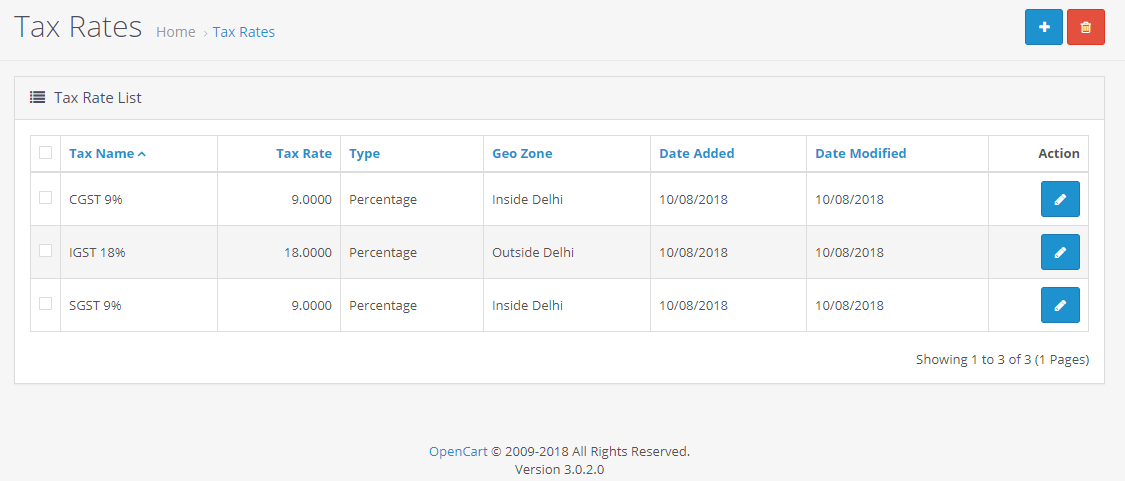Sort by Date Added column
Screen dimensions: 1125x481
697,153
